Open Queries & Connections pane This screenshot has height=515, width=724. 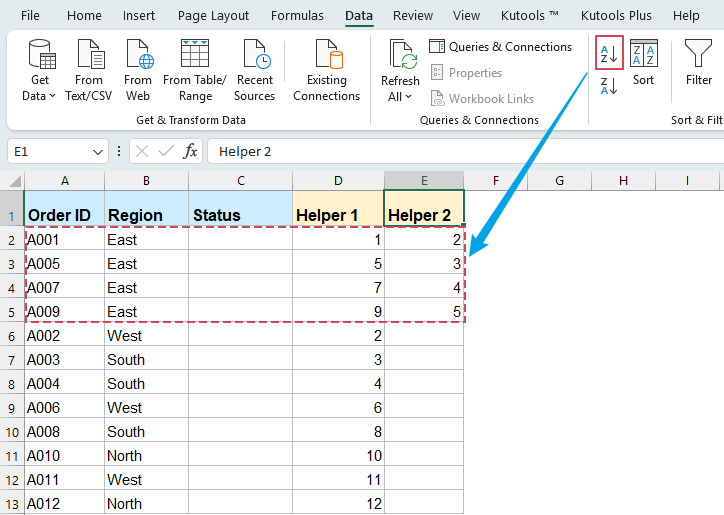pyautogui.click(x=501, y=47)
